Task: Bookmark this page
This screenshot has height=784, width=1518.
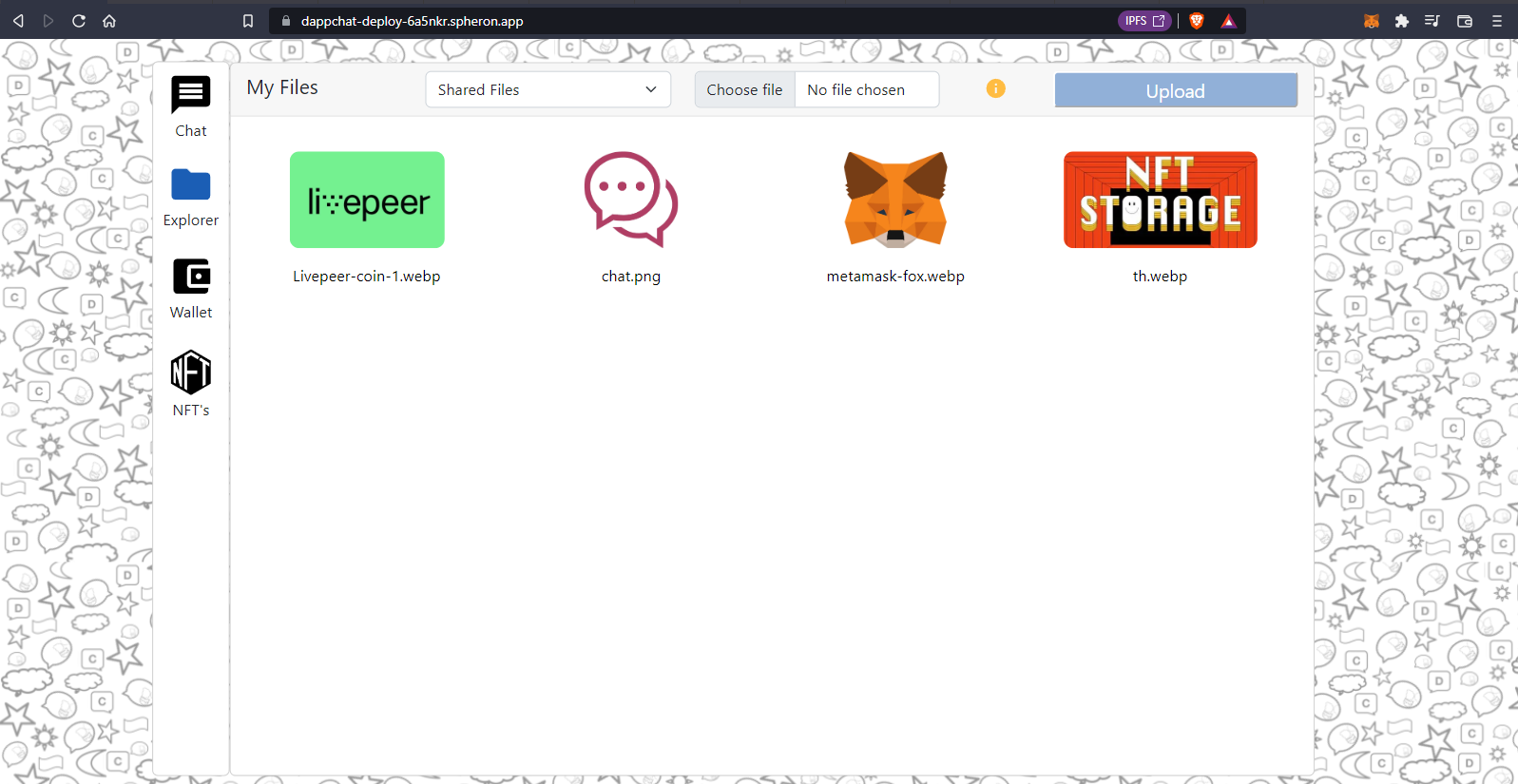Action: tap(248, 21)
